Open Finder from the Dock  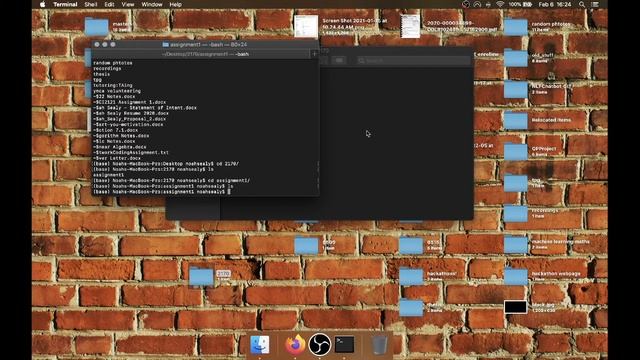pyautogui.click(x=260, y=344)
